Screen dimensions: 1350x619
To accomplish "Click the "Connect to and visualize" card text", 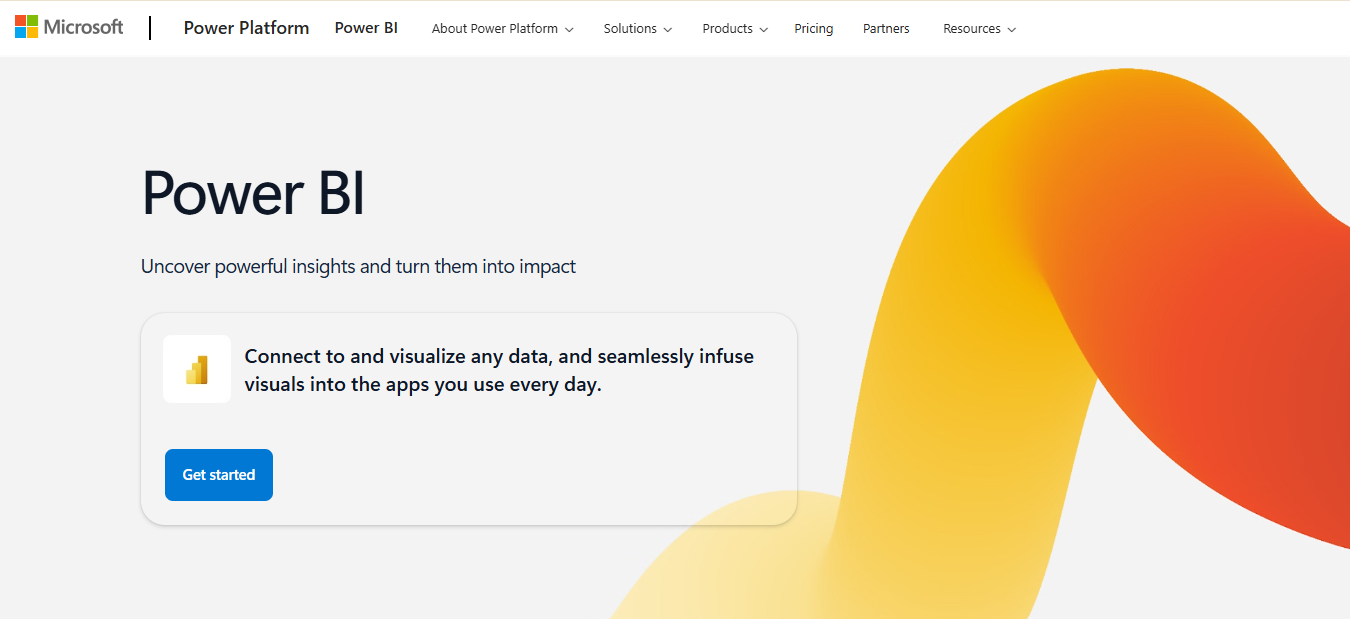I will click(x=498, y=370).
